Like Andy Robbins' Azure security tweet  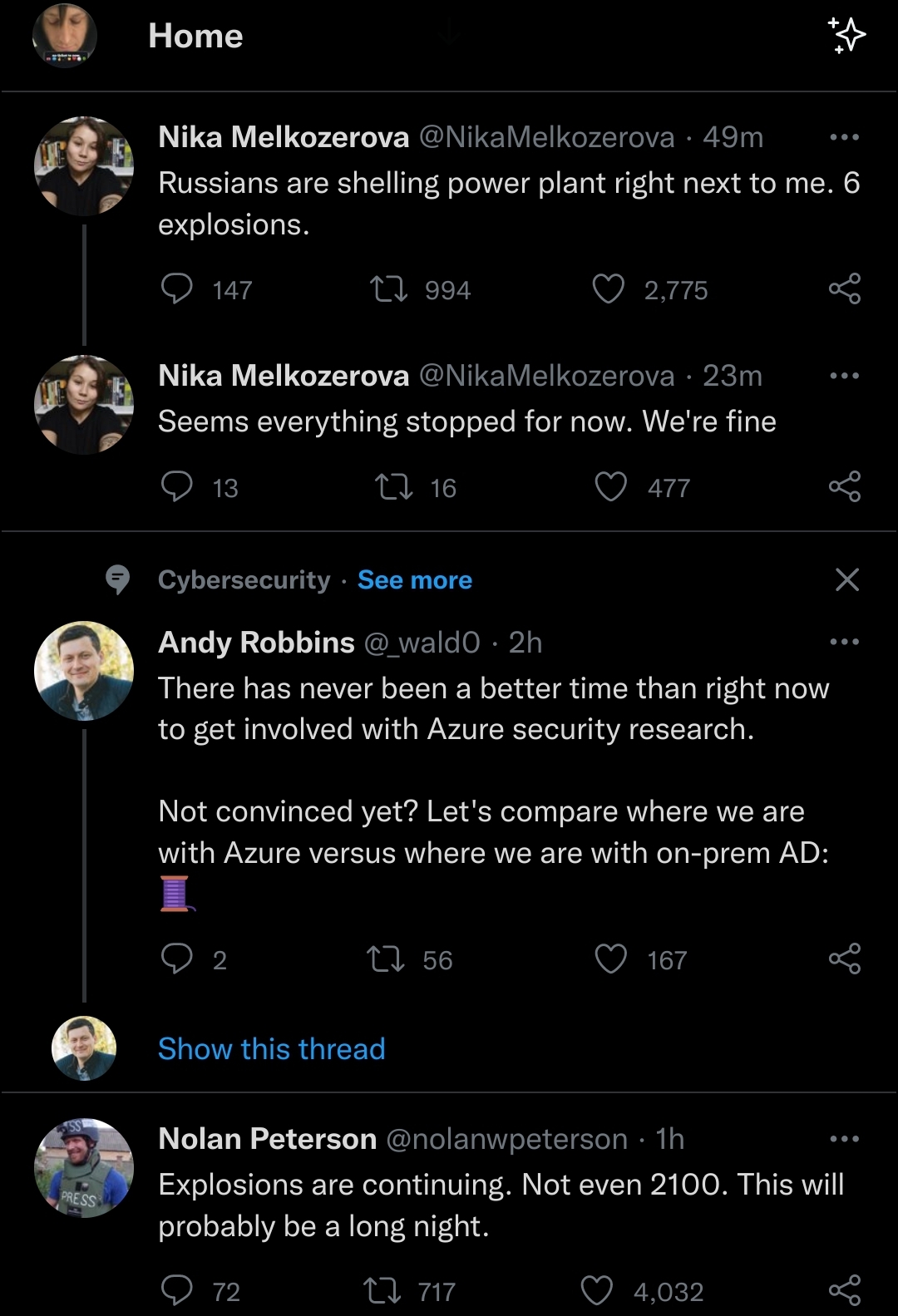pyautogui.click(x=610, y=959)
